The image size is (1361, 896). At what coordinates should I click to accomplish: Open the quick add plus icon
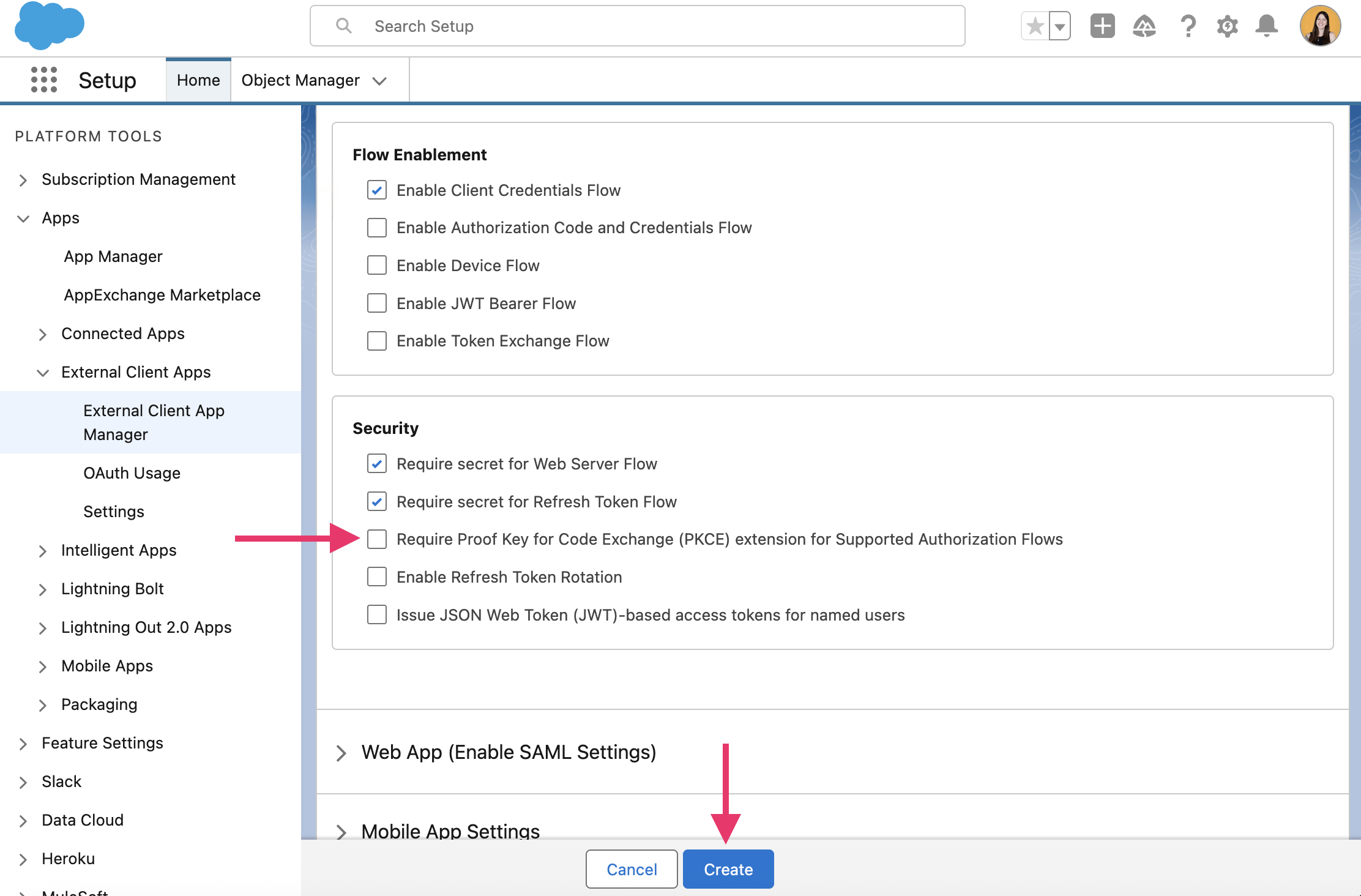coord(1102,26)
